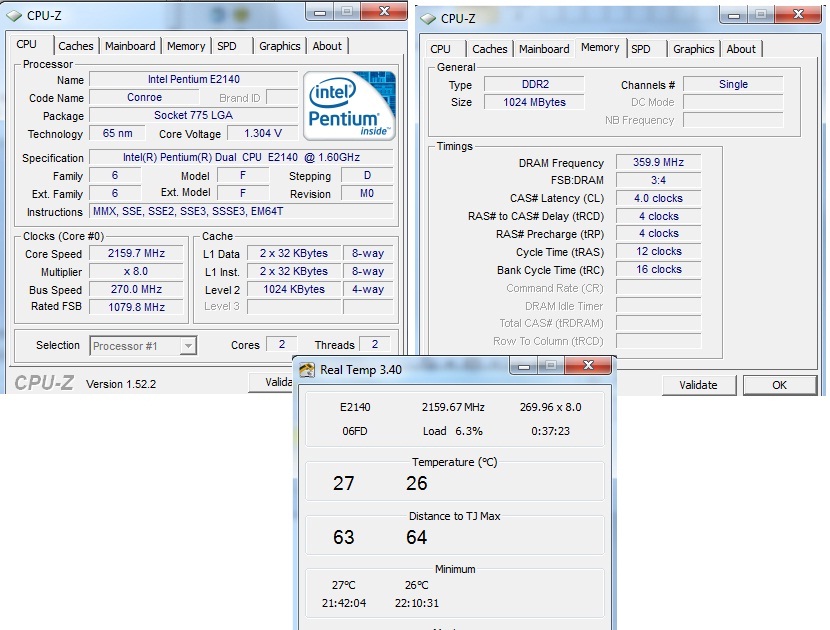This screenshot has width=830, height=630.
Task: Click the Real Temp title bar icon
Action: tap(307, 369)
